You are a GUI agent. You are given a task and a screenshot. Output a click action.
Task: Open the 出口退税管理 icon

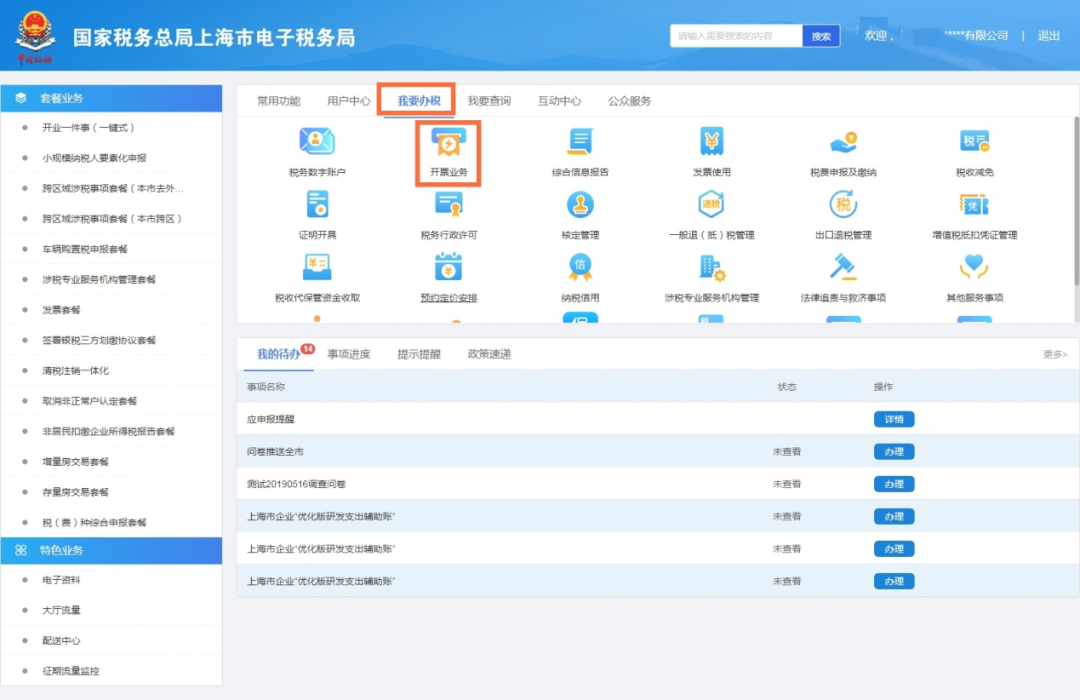[x=843, y=205]
